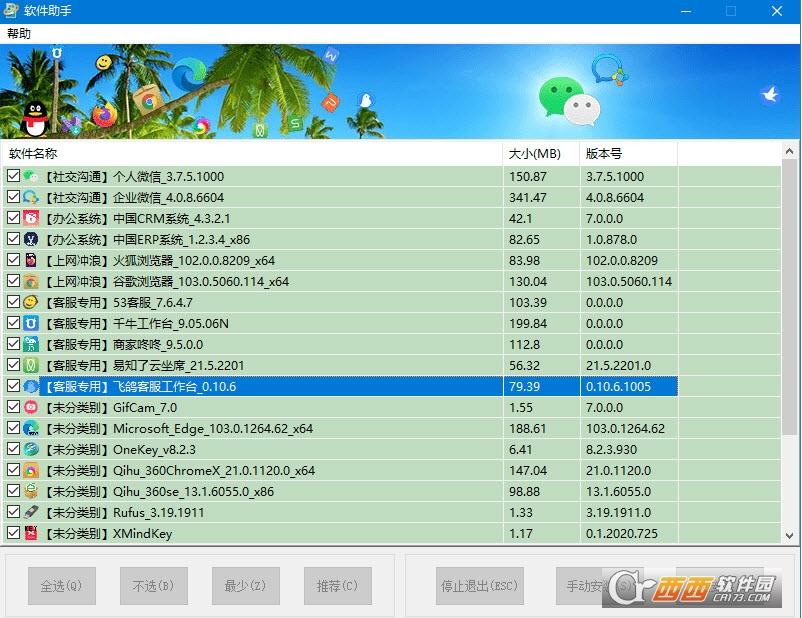Select the 谷歌浏览器_103.0.5060.114_x64 row text
802x618 pixels.
pyautogui.click(x=200, y=281)
